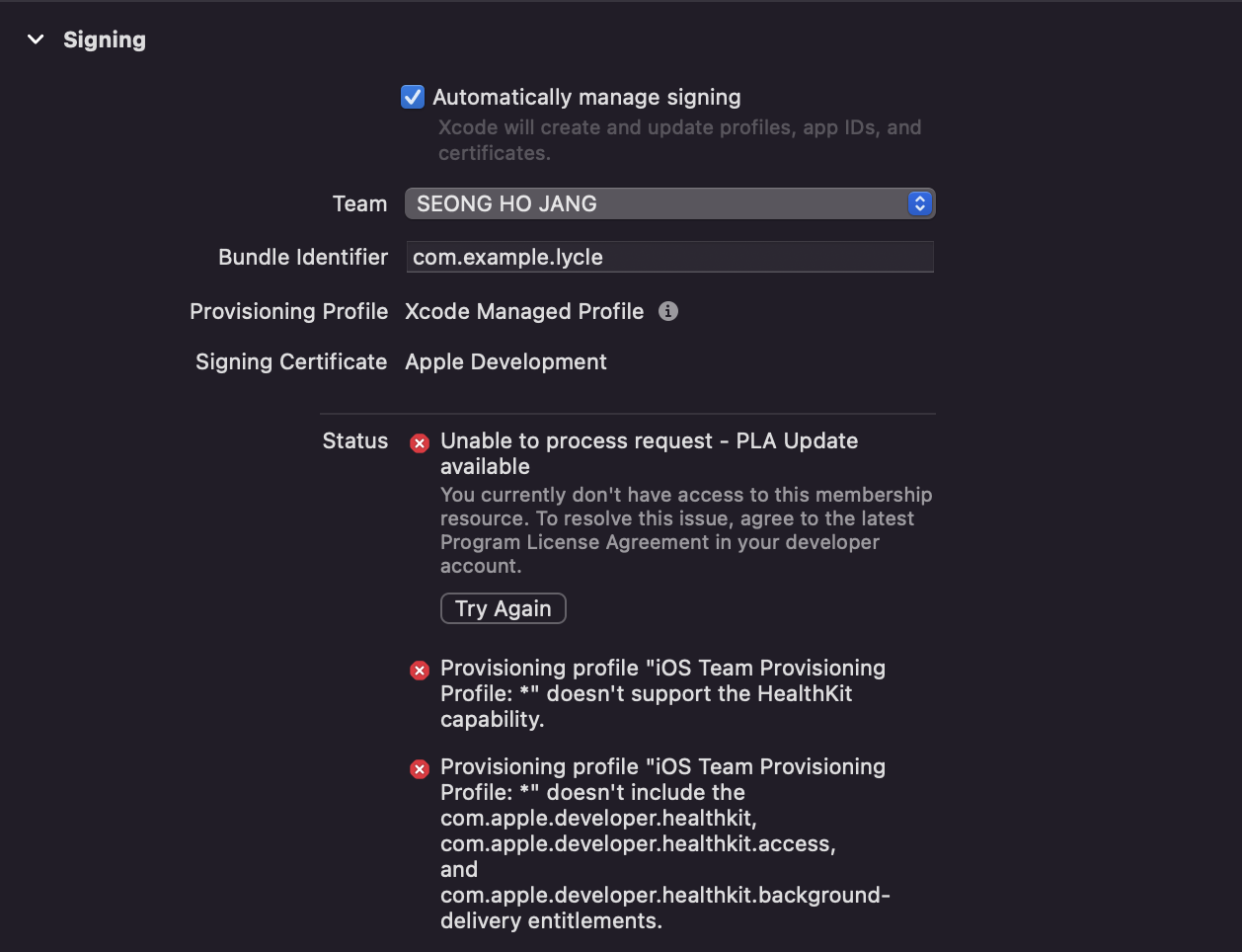Click the Bundle Identifier text field
Viewport: 1242px width, 952px height.
click(669, 257)
